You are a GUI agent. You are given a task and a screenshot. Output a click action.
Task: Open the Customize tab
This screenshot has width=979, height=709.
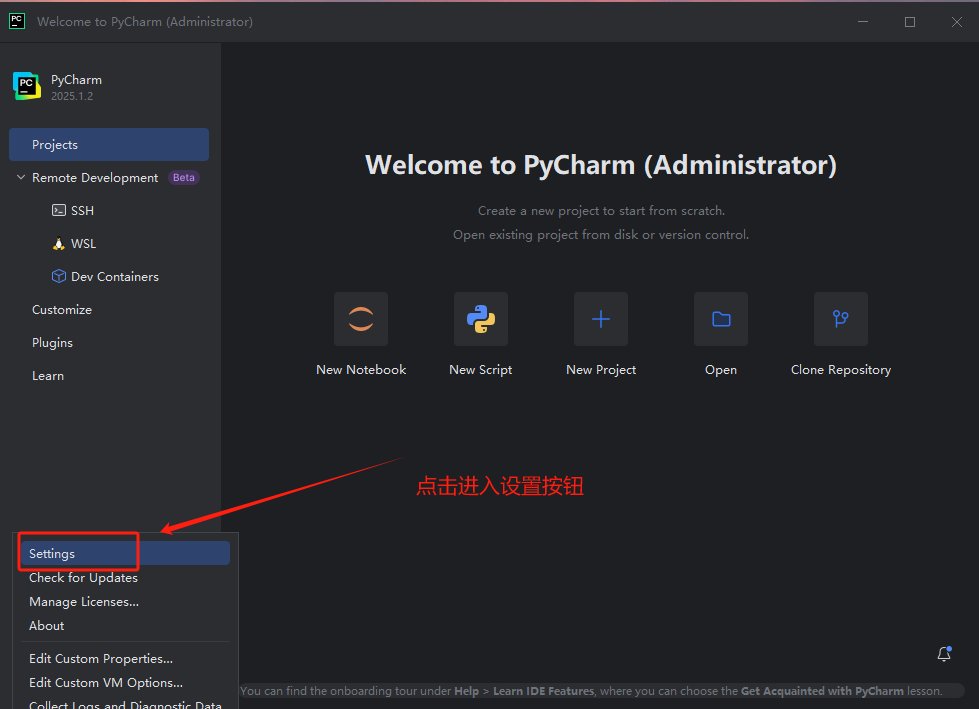point(62,310)
